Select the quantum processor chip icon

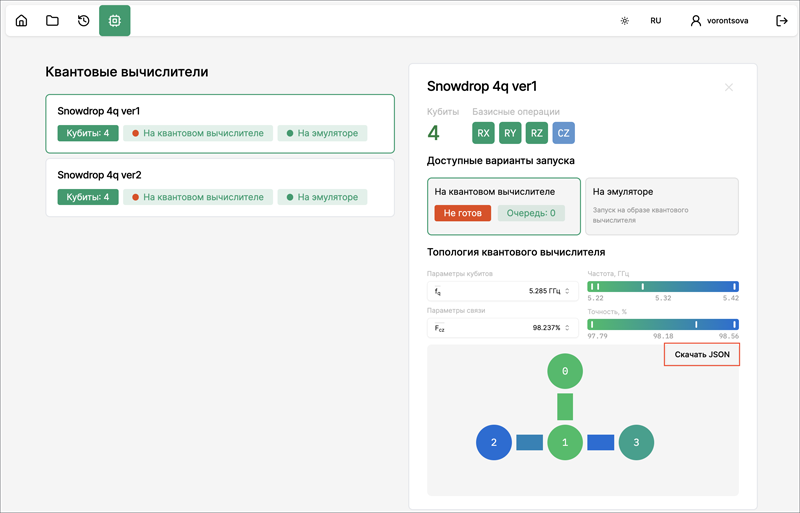[114, 21]
